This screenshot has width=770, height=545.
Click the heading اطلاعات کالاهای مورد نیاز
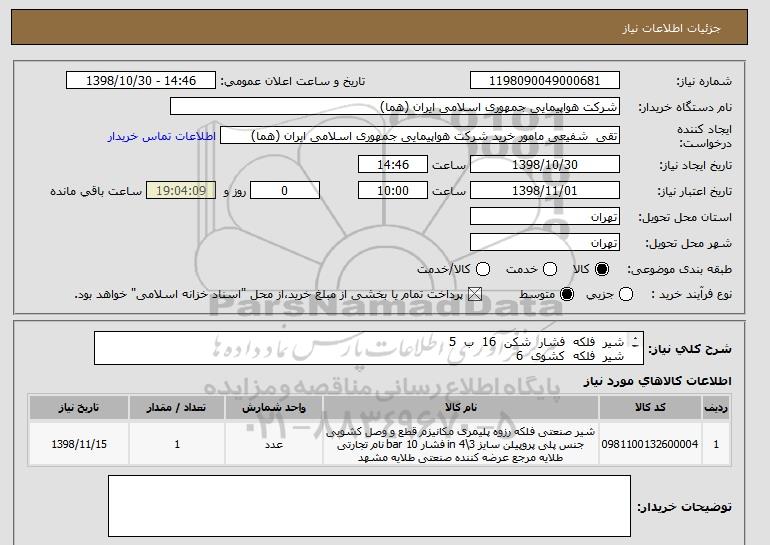(x=657, y=381)
